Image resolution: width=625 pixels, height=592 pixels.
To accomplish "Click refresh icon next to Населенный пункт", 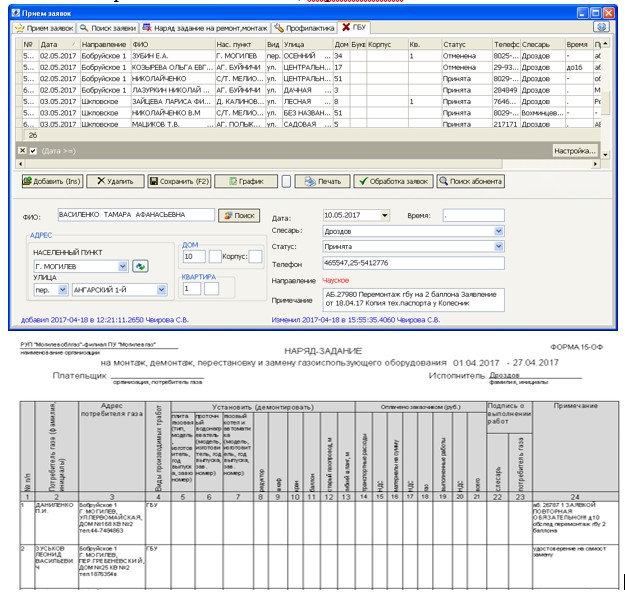I will 140,266.
